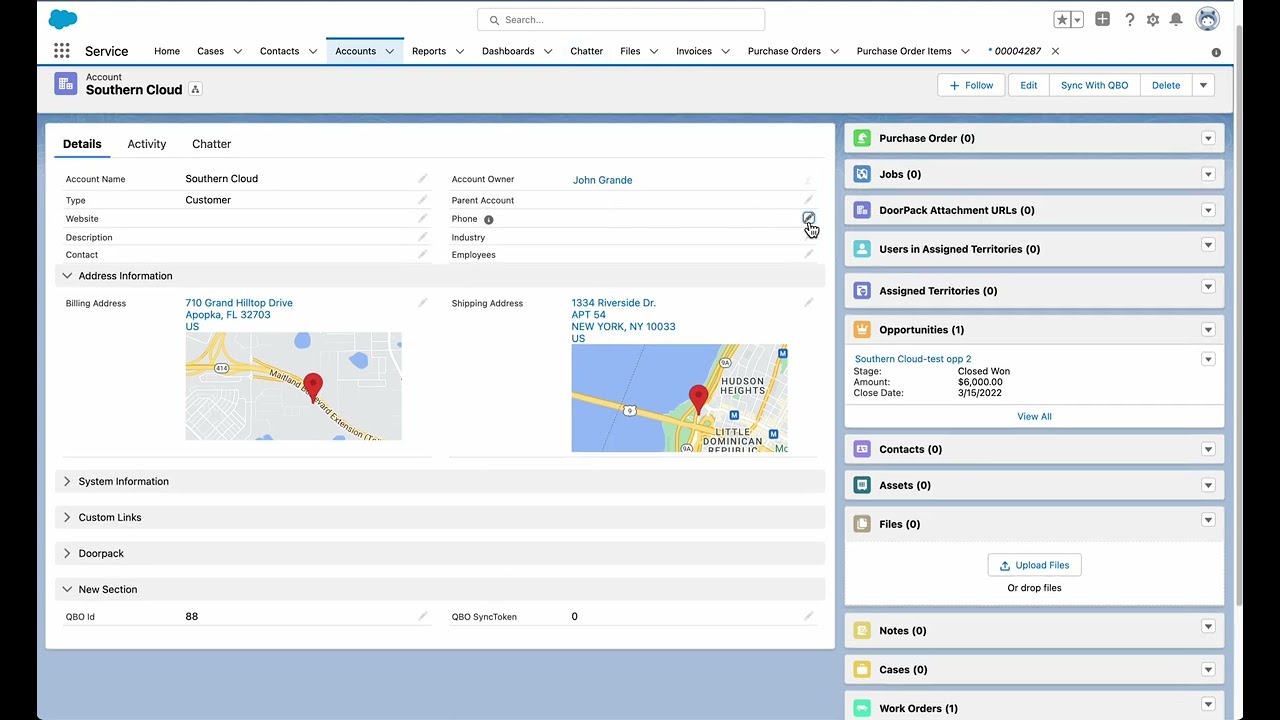The image size is (1280, 720).
Task: Go to the Home nav item
Action: click(167, 51)
